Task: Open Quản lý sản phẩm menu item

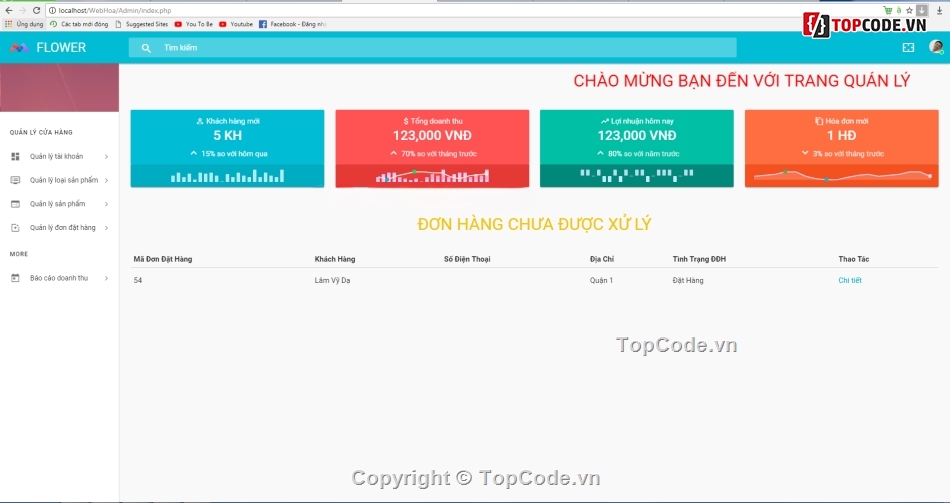Action: [x=59, y=204]
